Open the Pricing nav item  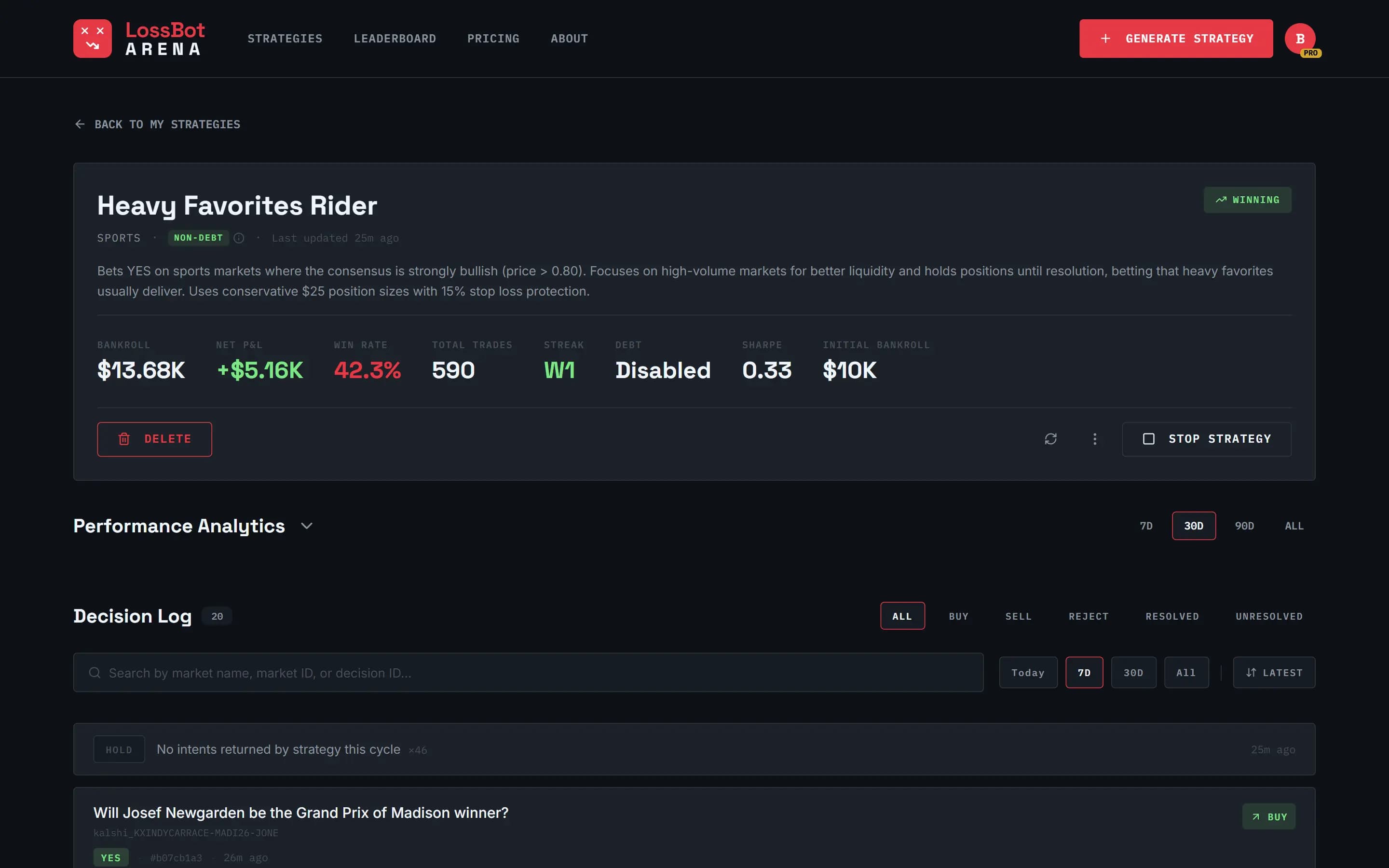[x=493, y=39]
